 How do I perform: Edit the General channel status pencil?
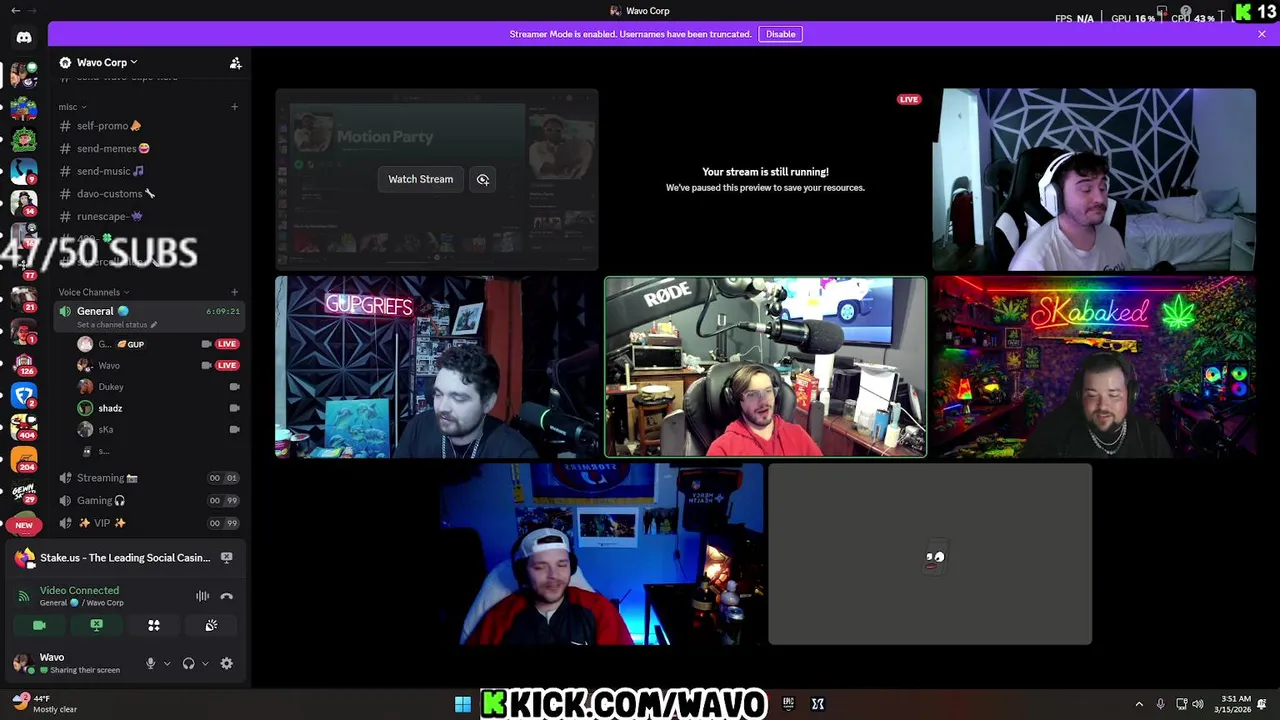154,325
